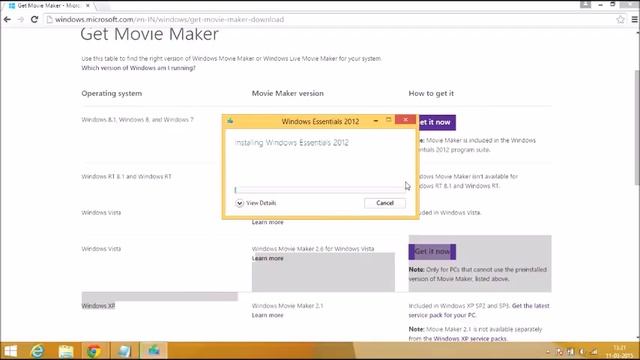Select the Get Movie Maker browser tab
Viewport: 640px width, 360px height.
click(x=48, y=6)
